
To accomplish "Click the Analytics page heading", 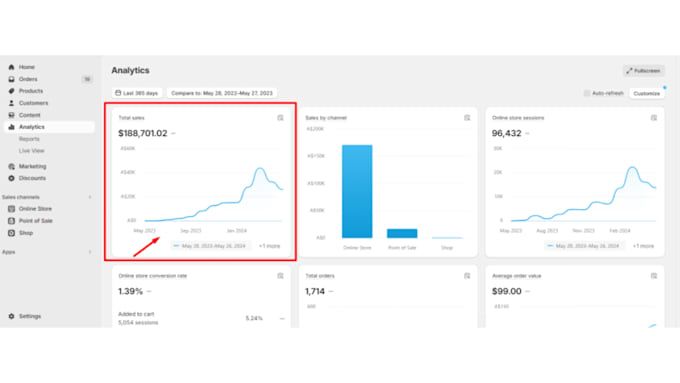I will point(131,70).
